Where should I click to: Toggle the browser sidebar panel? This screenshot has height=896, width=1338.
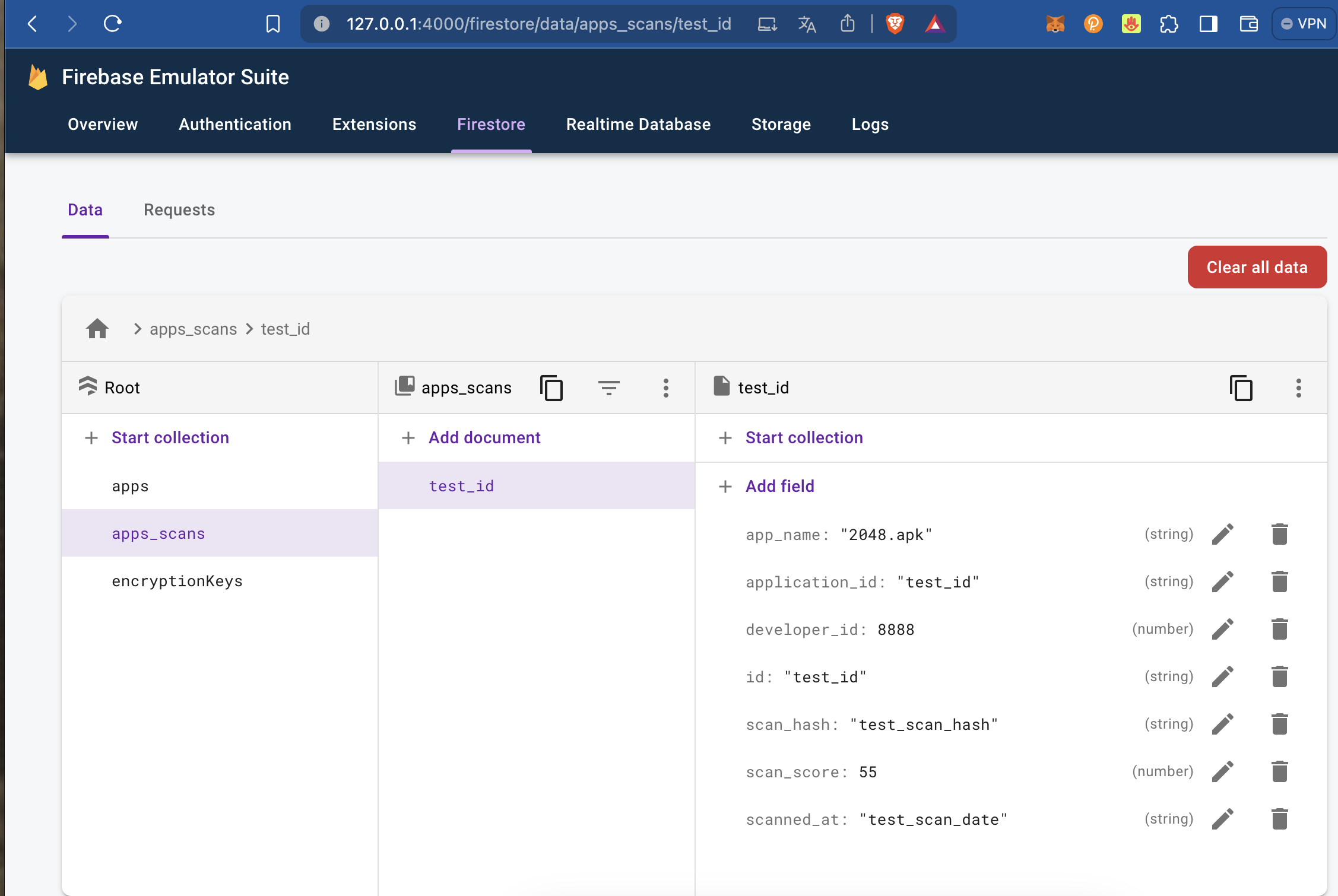coord(1208,24)
